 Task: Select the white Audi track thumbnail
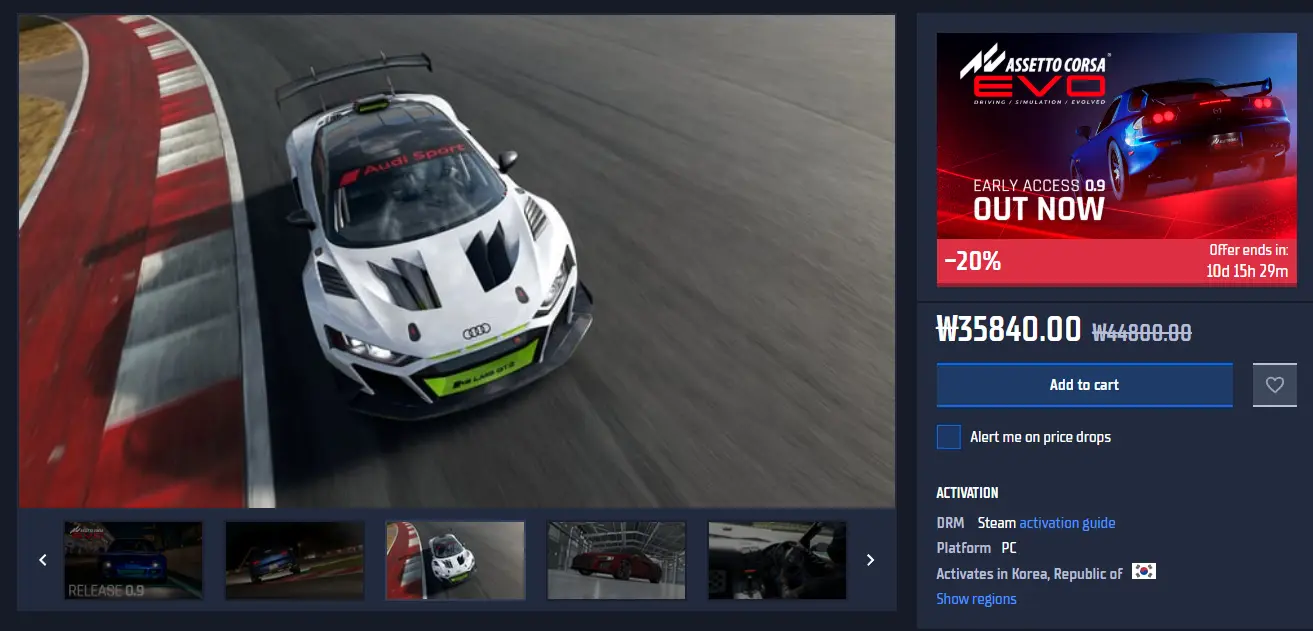456,560
